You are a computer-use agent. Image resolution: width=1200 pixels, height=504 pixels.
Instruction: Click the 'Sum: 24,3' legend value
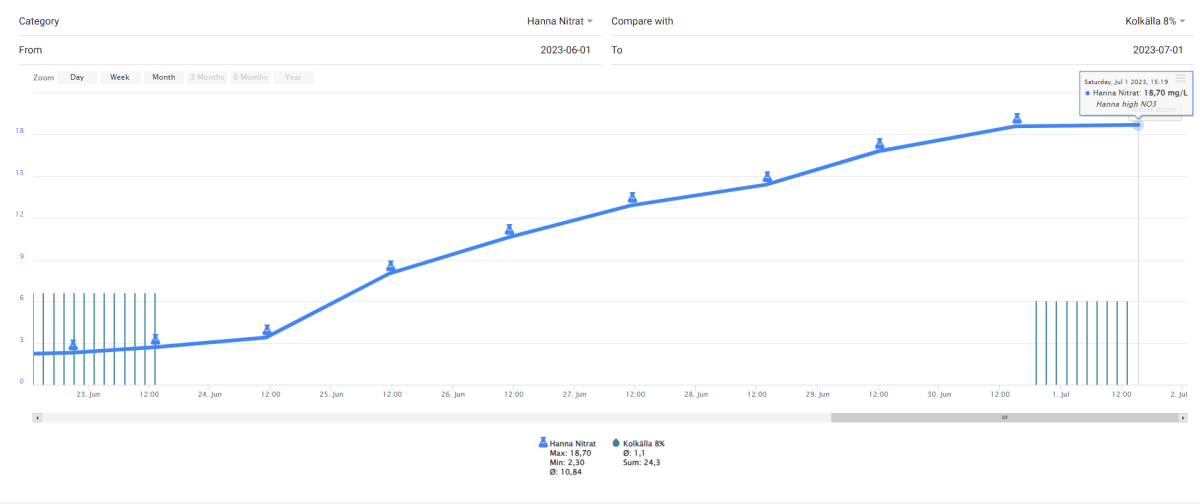click(642, 462)
